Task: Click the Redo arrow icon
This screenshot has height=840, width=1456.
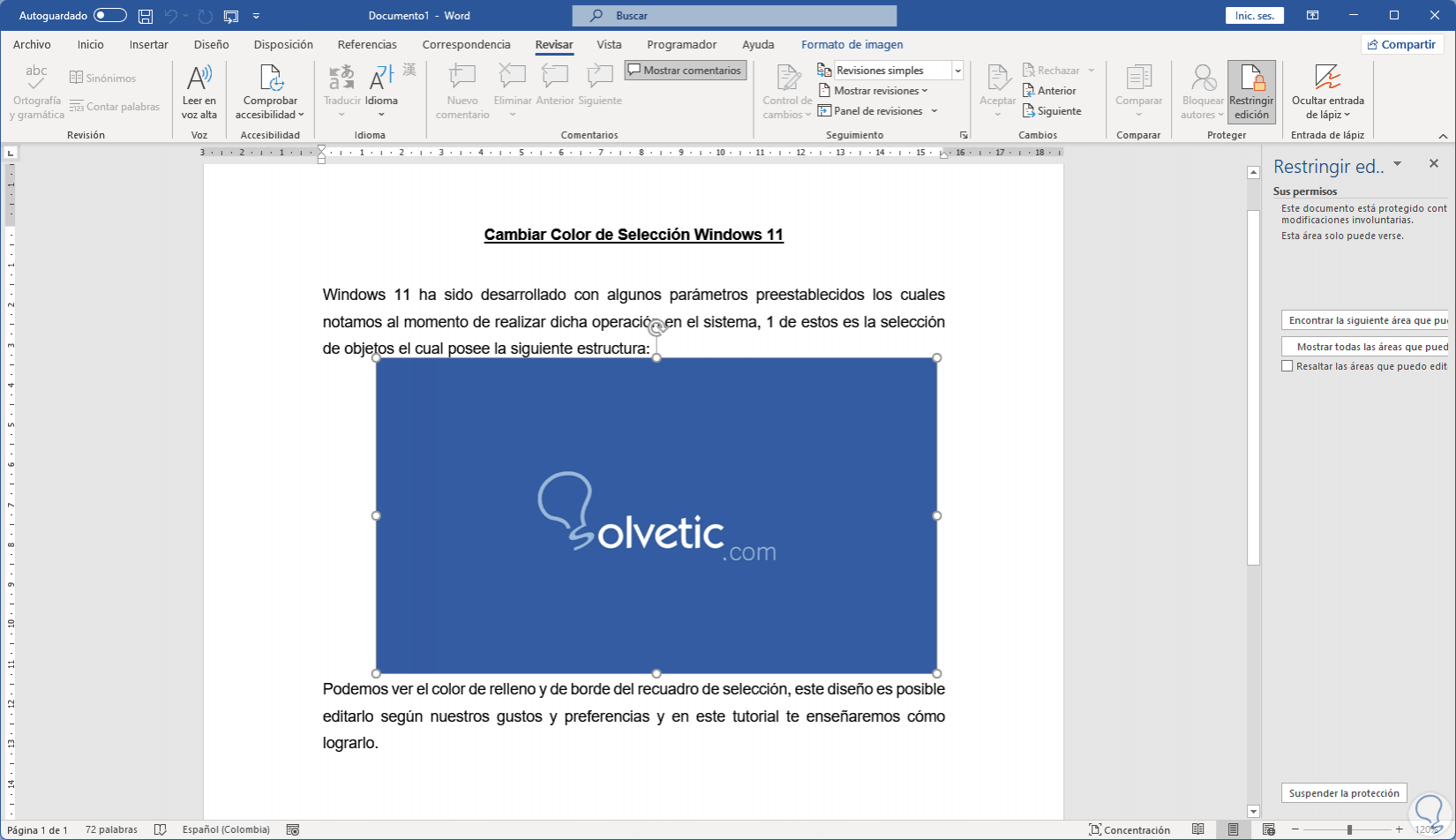Action: (205, 16)
